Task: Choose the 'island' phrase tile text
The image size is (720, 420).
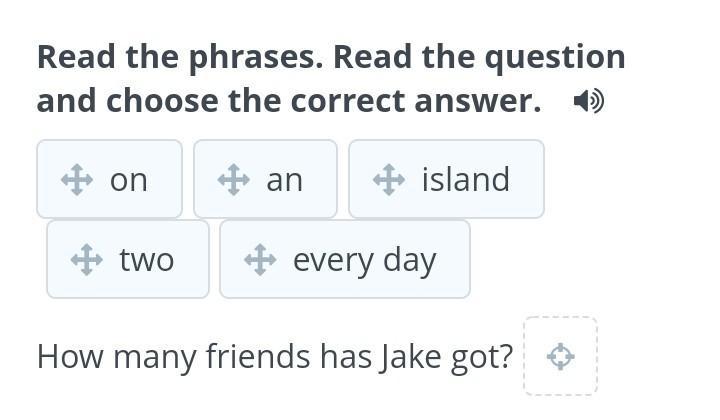Action: click(x=465, y=180)
